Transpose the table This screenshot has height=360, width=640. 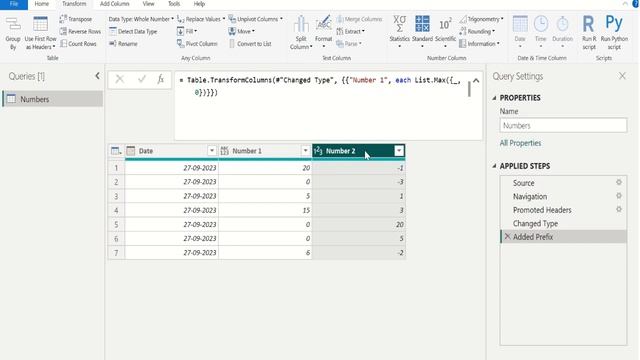[x=76, y=19]
